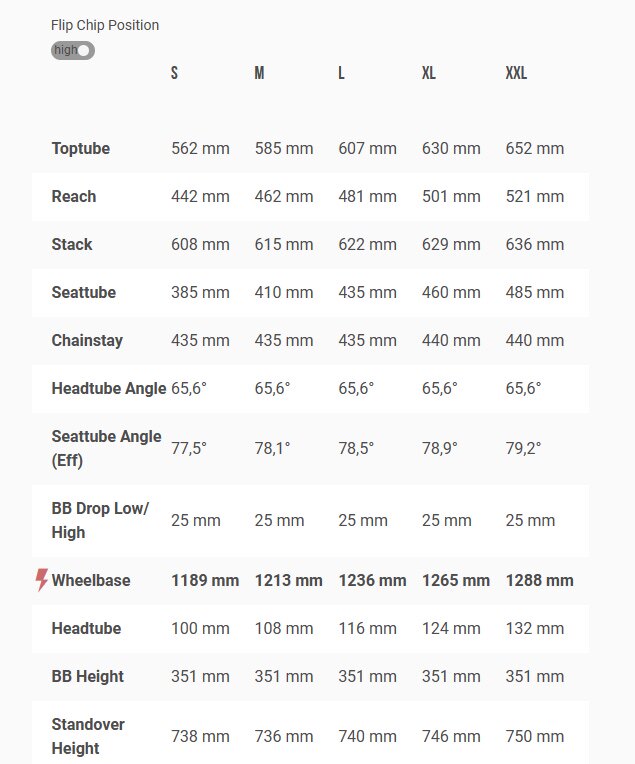635x764 pixels.
Task: Click the BB Height row label
Action: point(88,676)
